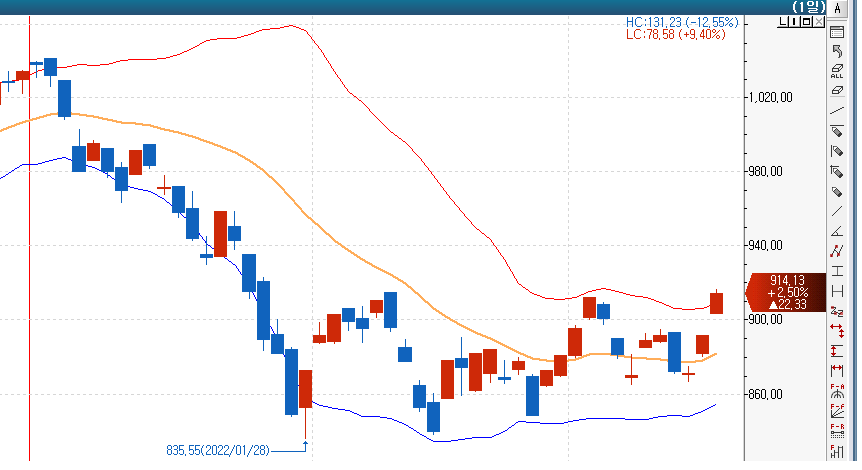This screenshot has width=862, height=470.
Task: Click the 914.13 current price tag
Action: click(x=787, y=292)
